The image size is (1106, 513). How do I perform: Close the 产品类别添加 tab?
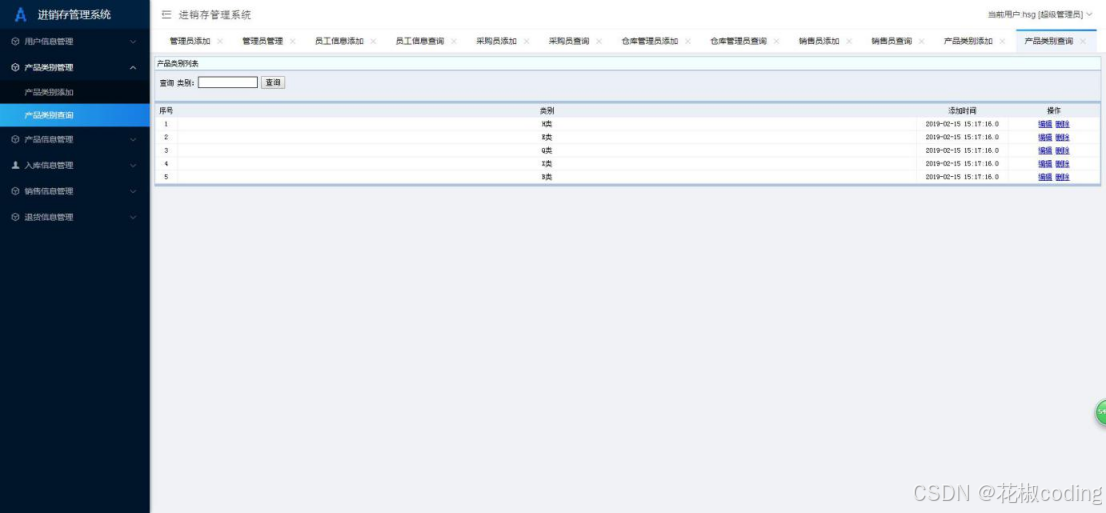[1002, 41]
